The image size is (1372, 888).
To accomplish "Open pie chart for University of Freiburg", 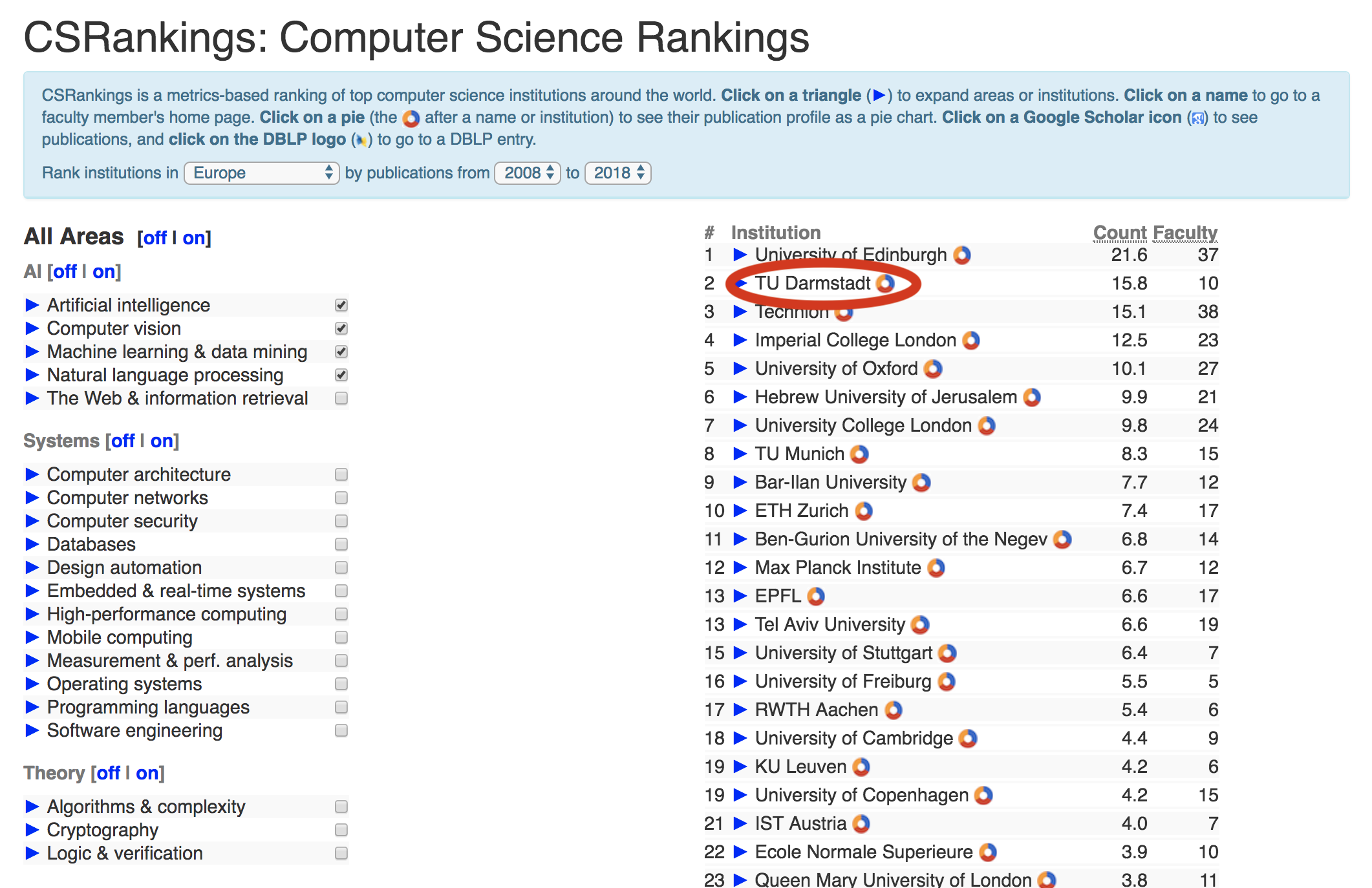I will pos(947,681).
